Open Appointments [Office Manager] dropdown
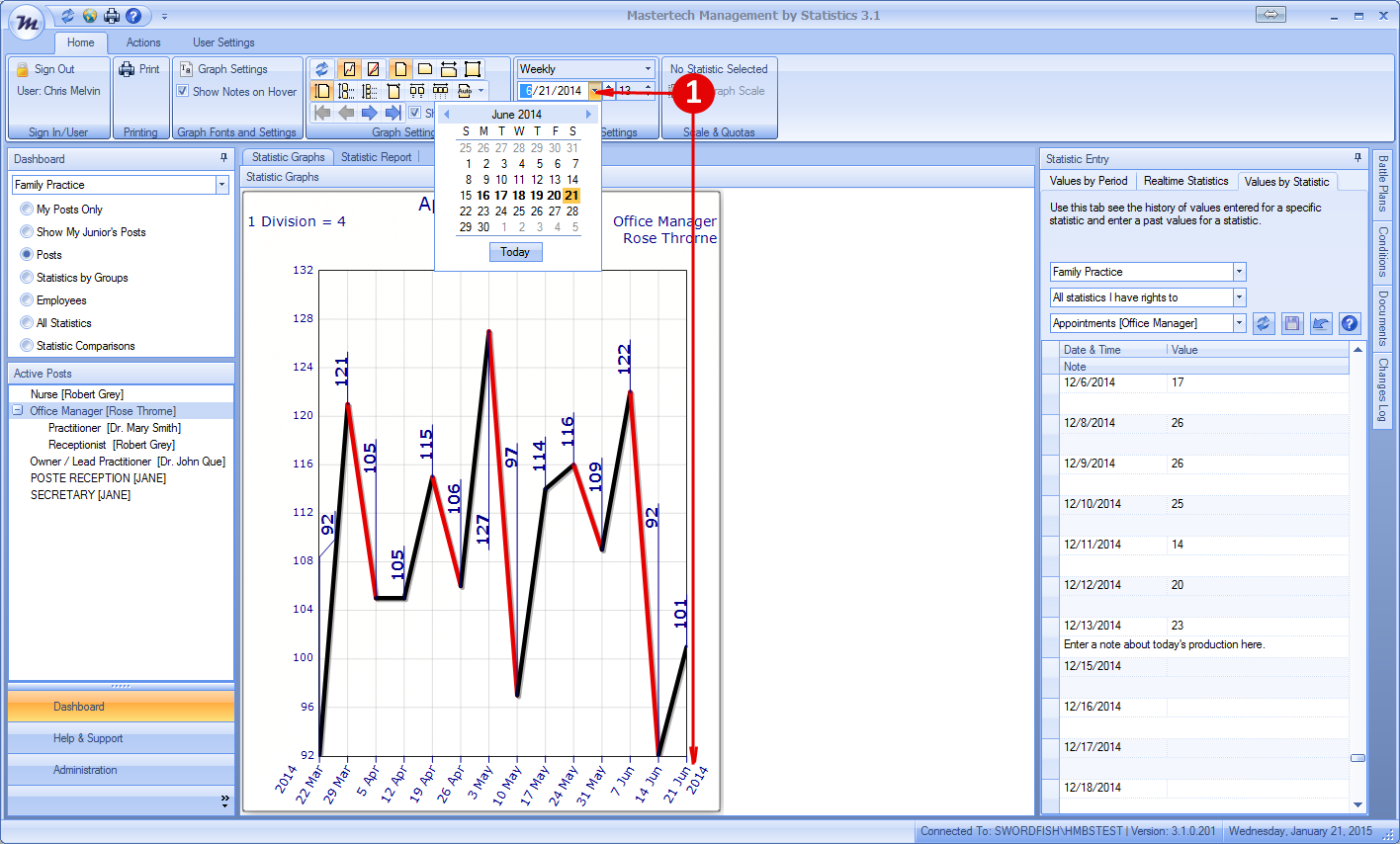This screenshot has height=844, width=1400. (1239, 323)
